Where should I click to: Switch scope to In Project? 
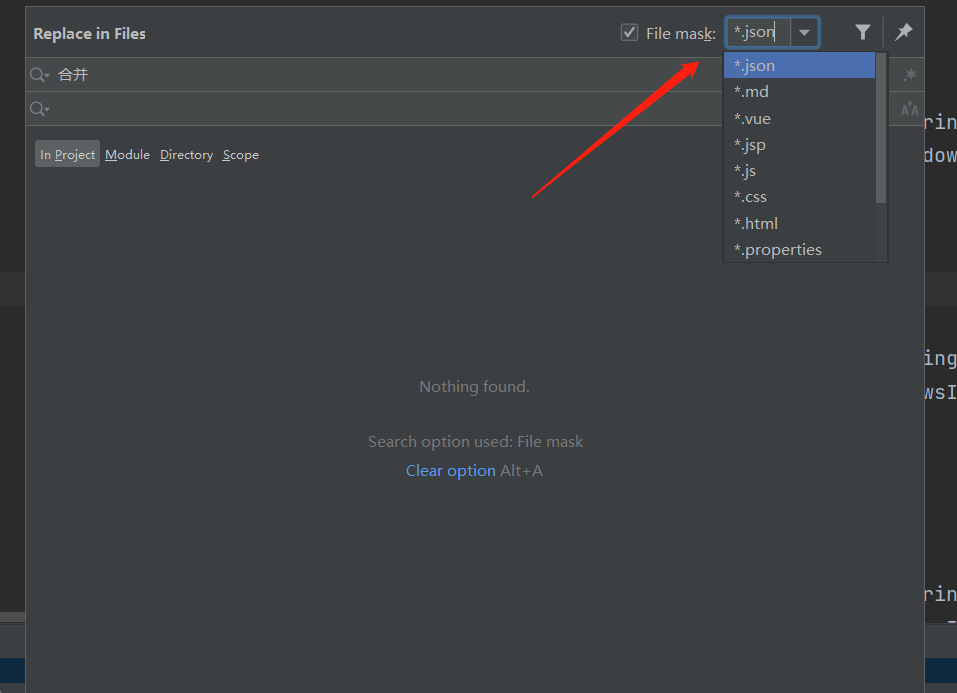point(67,154)
